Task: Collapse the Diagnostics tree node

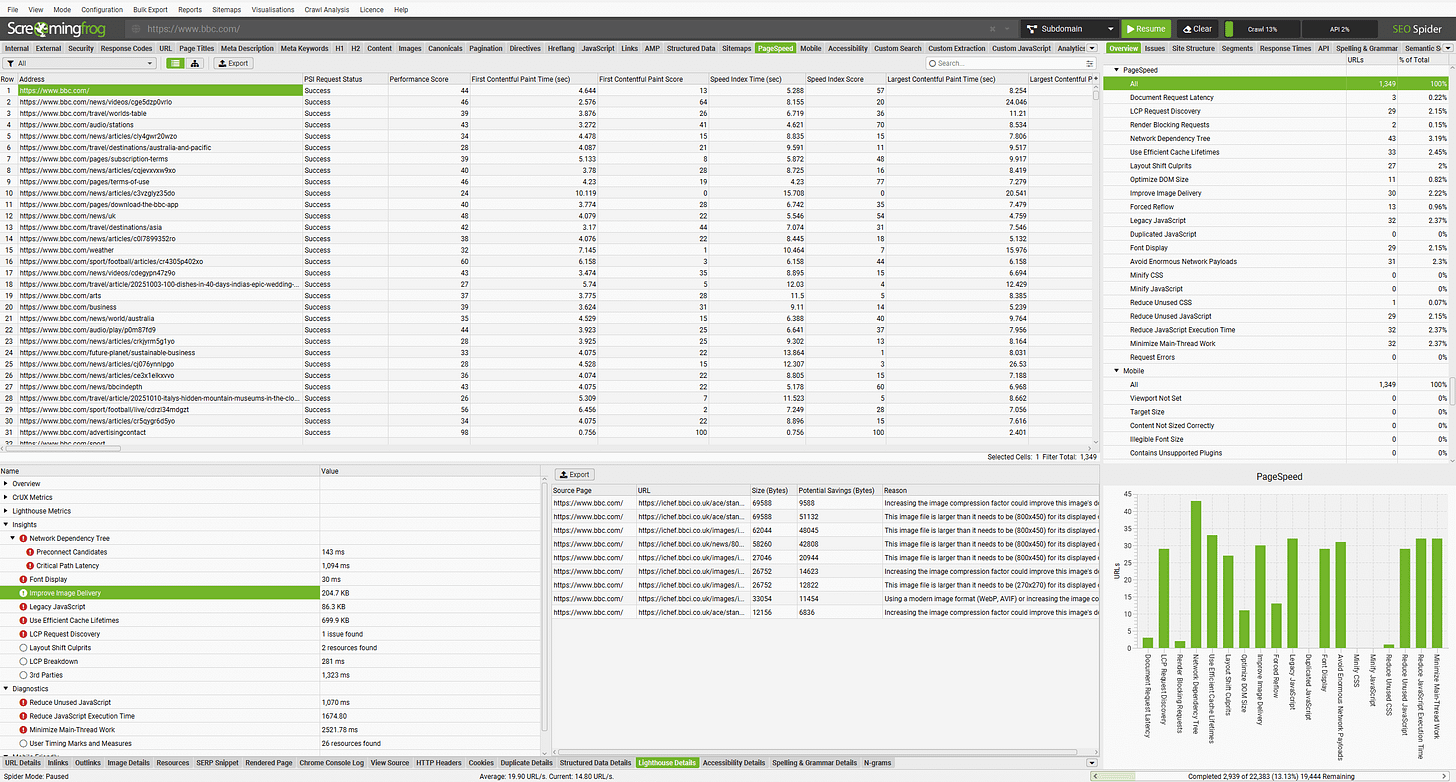Action: point(6,689)
